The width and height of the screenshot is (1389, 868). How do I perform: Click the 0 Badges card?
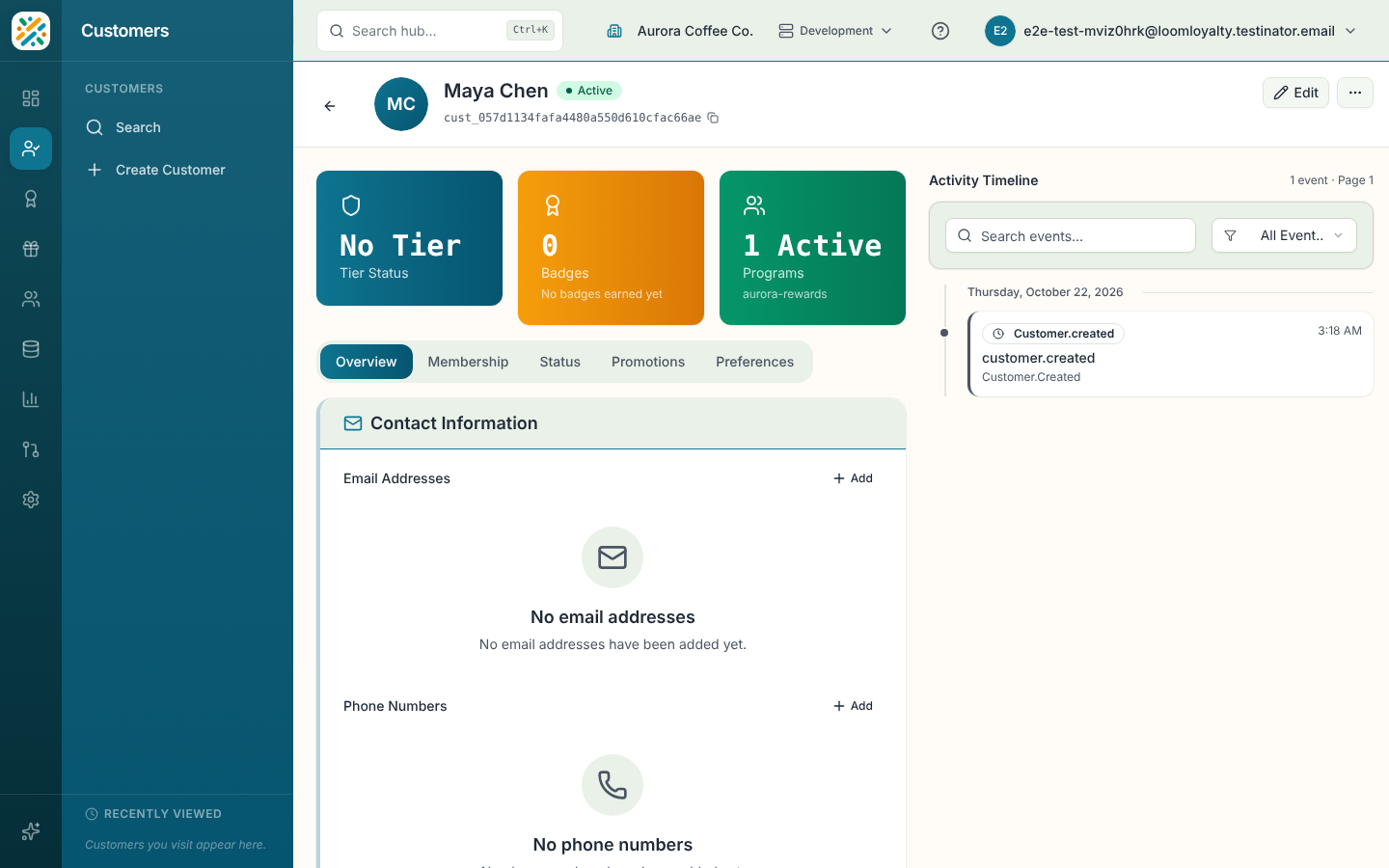point(611,248)
